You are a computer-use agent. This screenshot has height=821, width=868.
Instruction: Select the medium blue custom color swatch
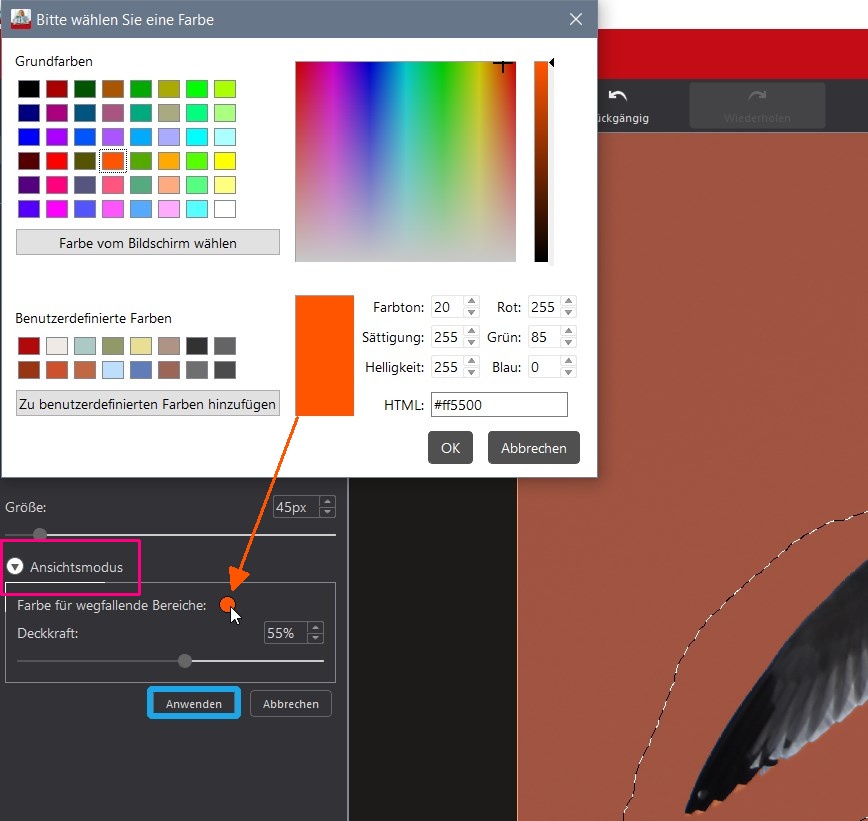[141, 370]
